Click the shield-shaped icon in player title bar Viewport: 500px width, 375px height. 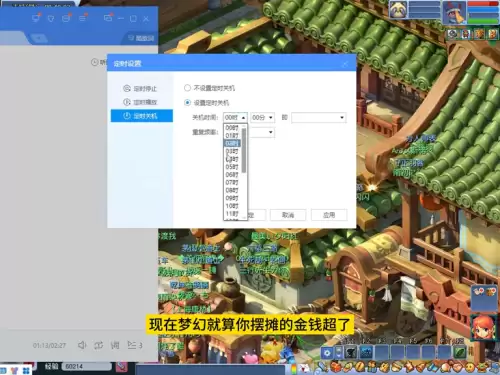click(51, 19)
